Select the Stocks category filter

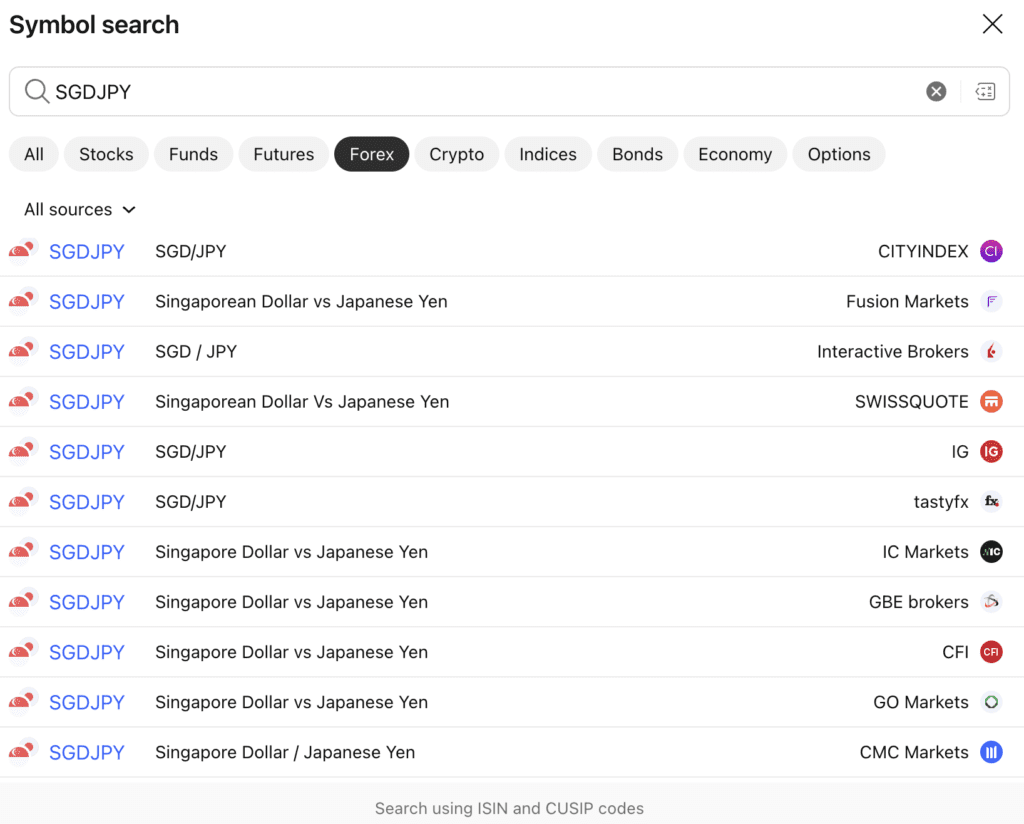point(106,154)
